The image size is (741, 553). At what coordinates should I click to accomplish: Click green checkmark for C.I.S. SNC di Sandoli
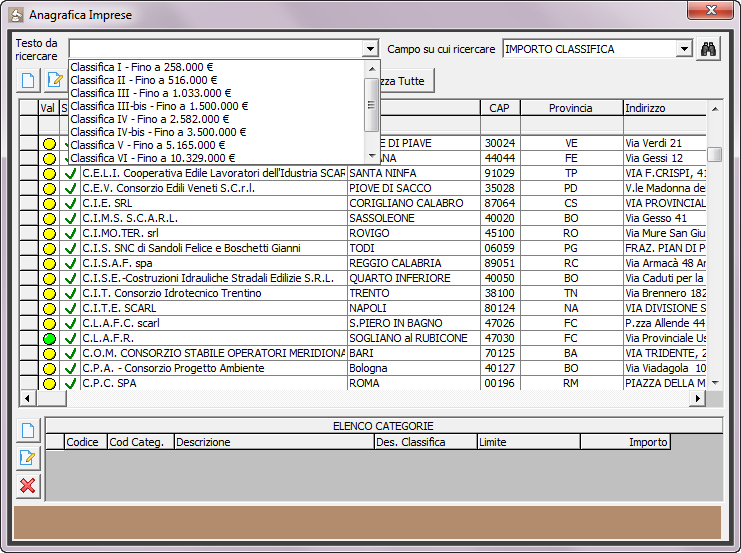(x=70, y=249)
